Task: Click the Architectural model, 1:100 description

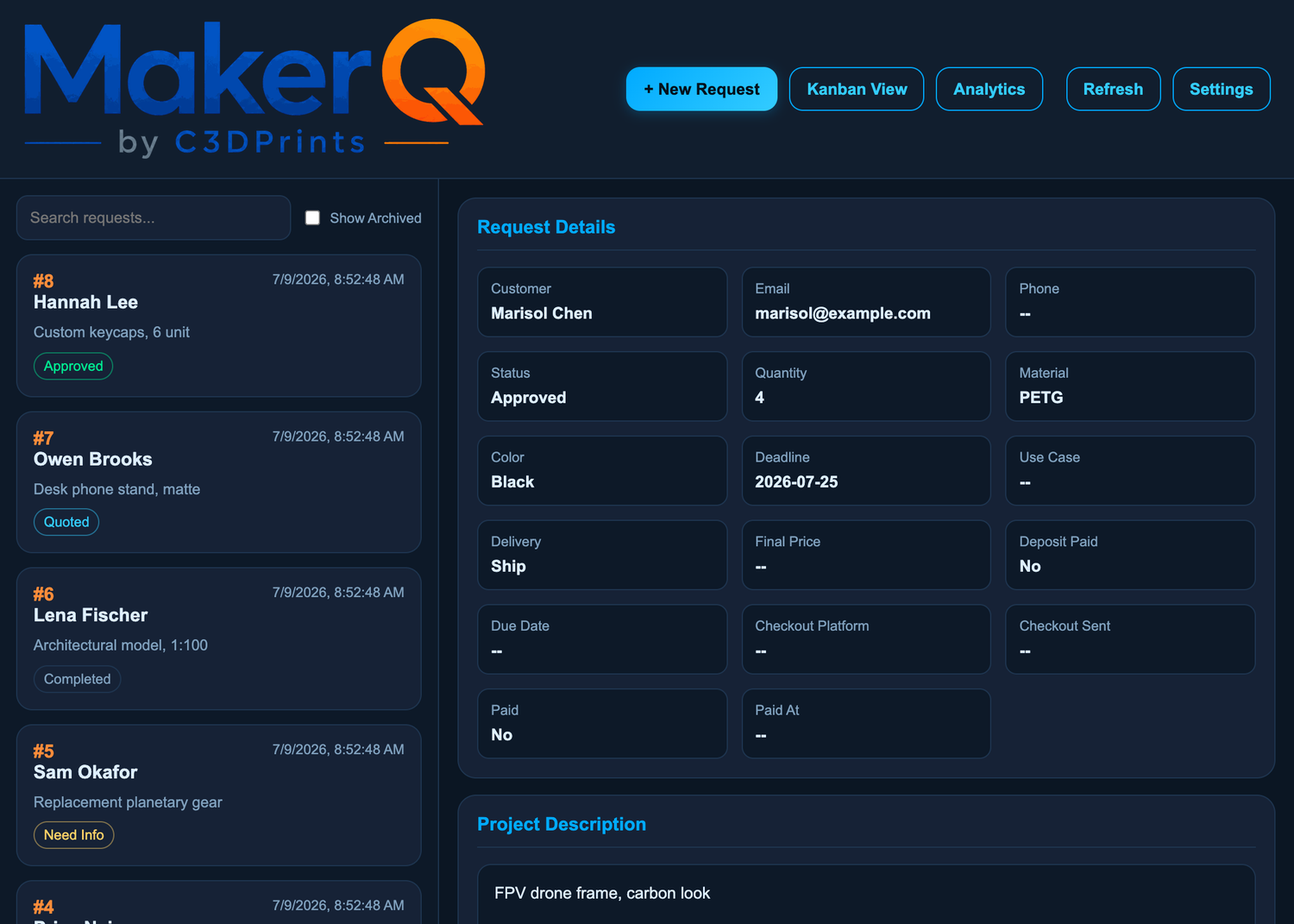Action: point(121,645)
